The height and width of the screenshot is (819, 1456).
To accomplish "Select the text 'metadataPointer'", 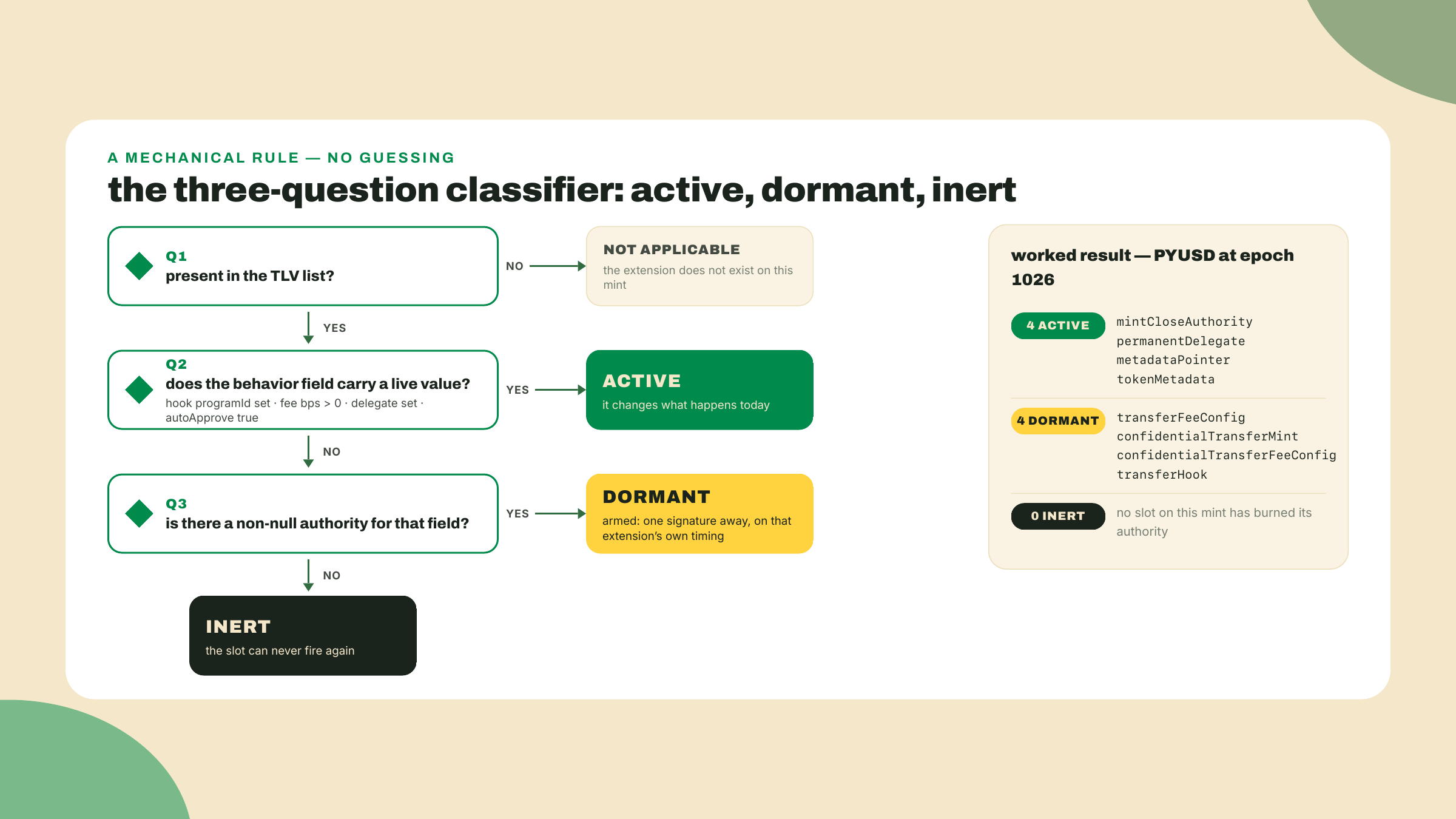I will click(x=1173, y=360).
